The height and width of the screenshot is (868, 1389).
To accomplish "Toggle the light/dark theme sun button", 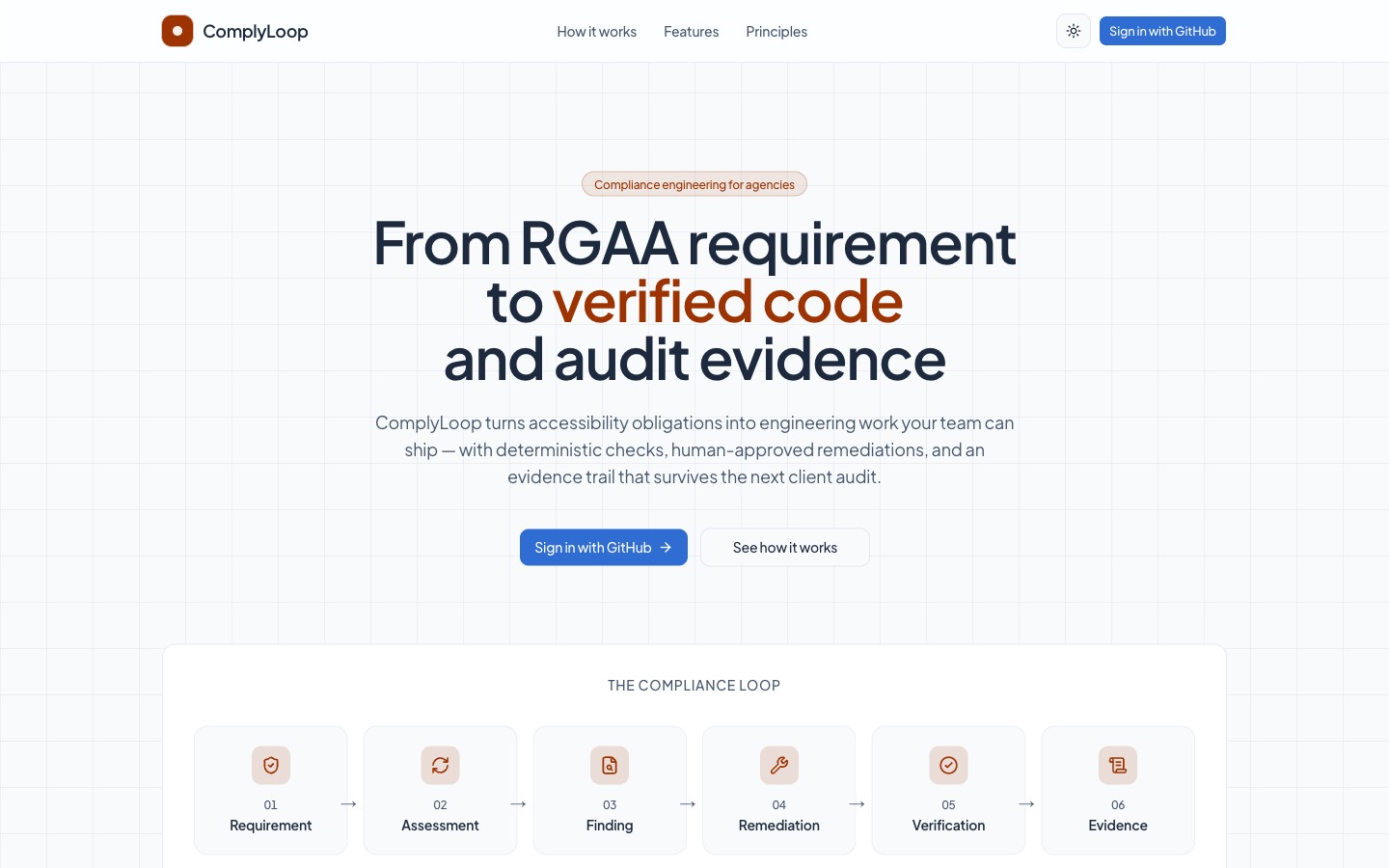I will coord(1074,31).
